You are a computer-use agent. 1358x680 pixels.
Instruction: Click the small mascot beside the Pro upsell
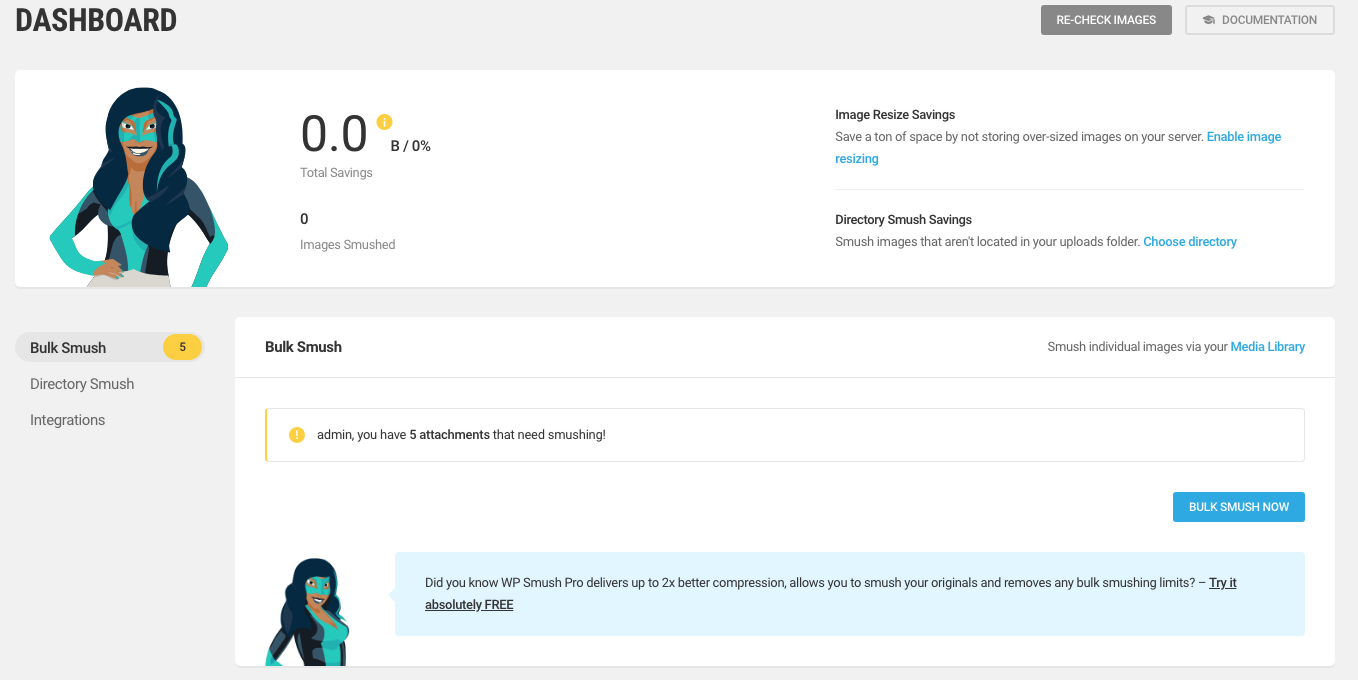(309, 611)
